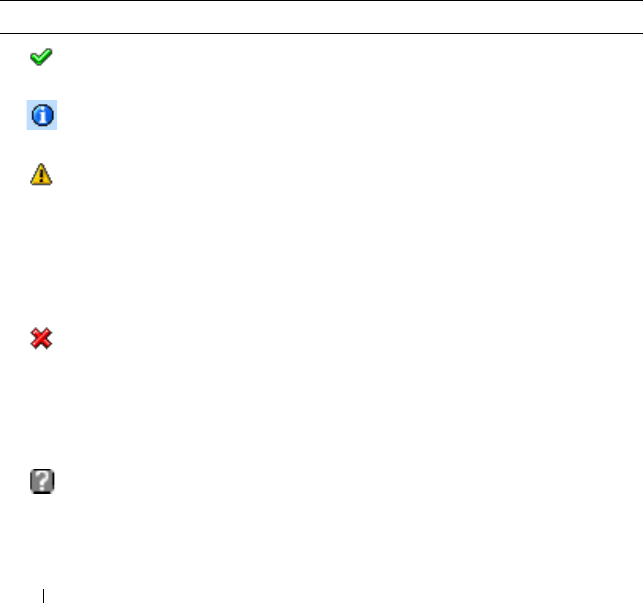Pick the unknown status gray square icon
The width and height of the screenshot is (643, 603).
pos(42,481)
